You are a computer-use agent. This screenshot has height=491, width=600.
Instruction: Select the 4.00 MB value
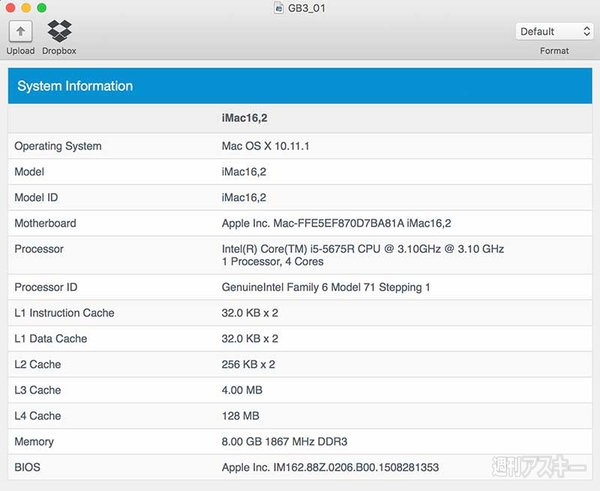242,390
